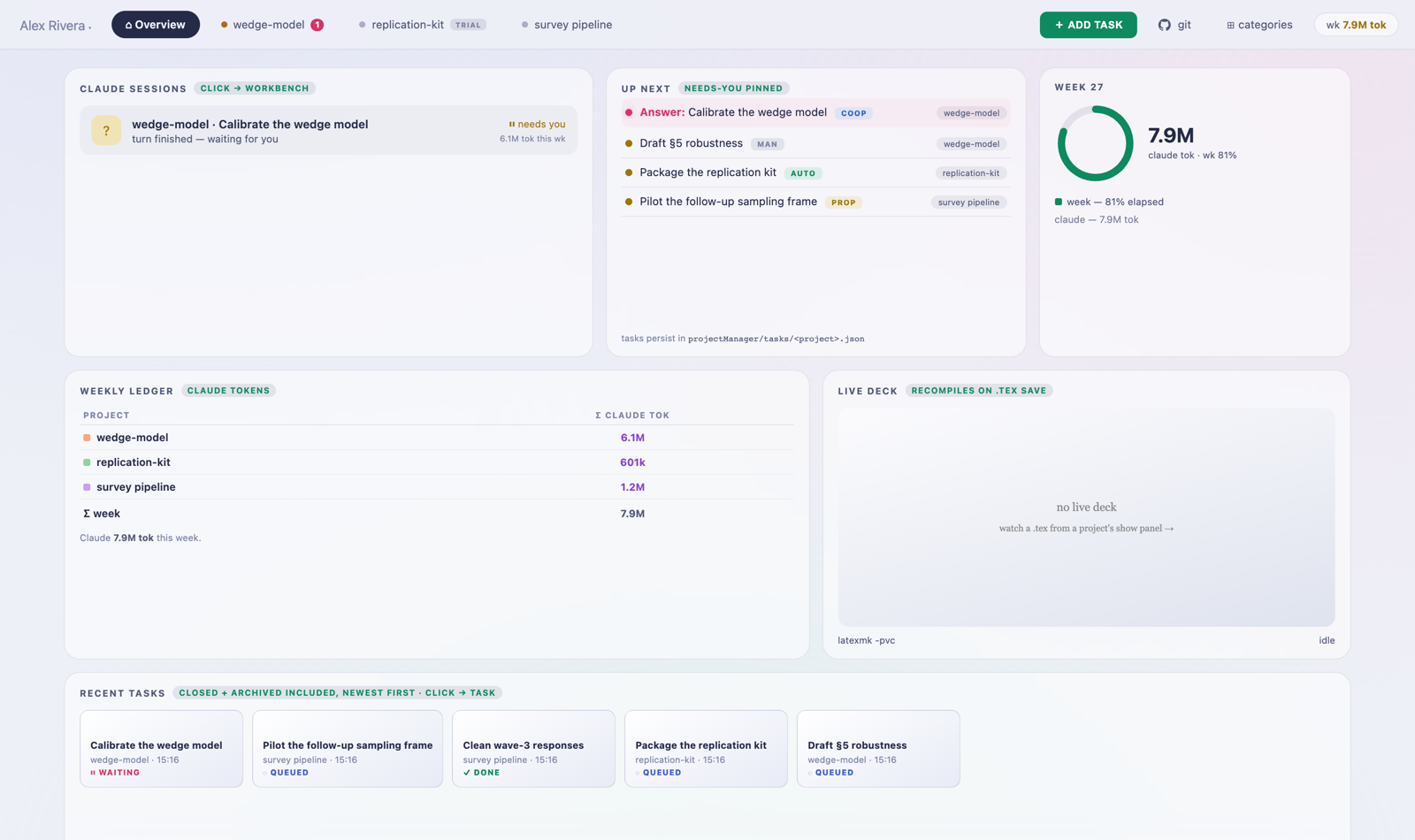Click the Σ week total row
The width and height of the screenshot is (1415, 840).
(437, 514)
